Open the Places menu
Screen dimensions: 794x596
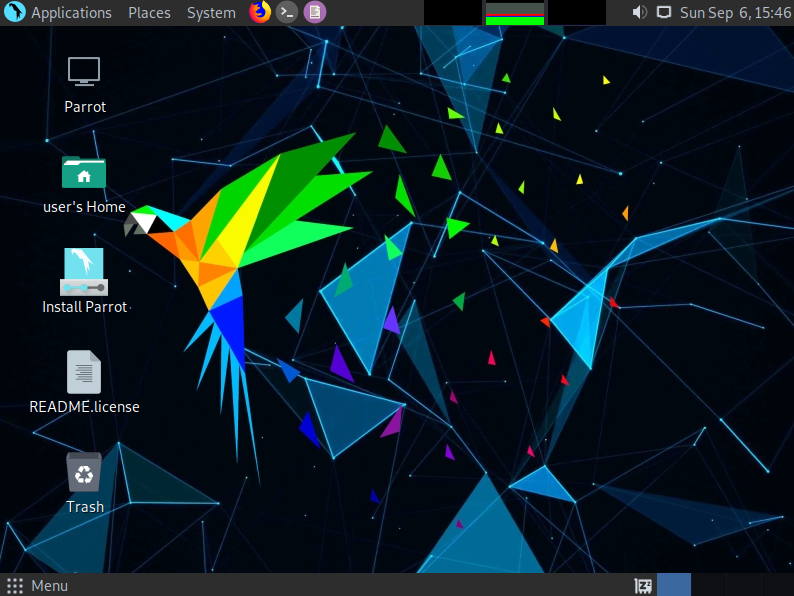[x=149, y=13]
